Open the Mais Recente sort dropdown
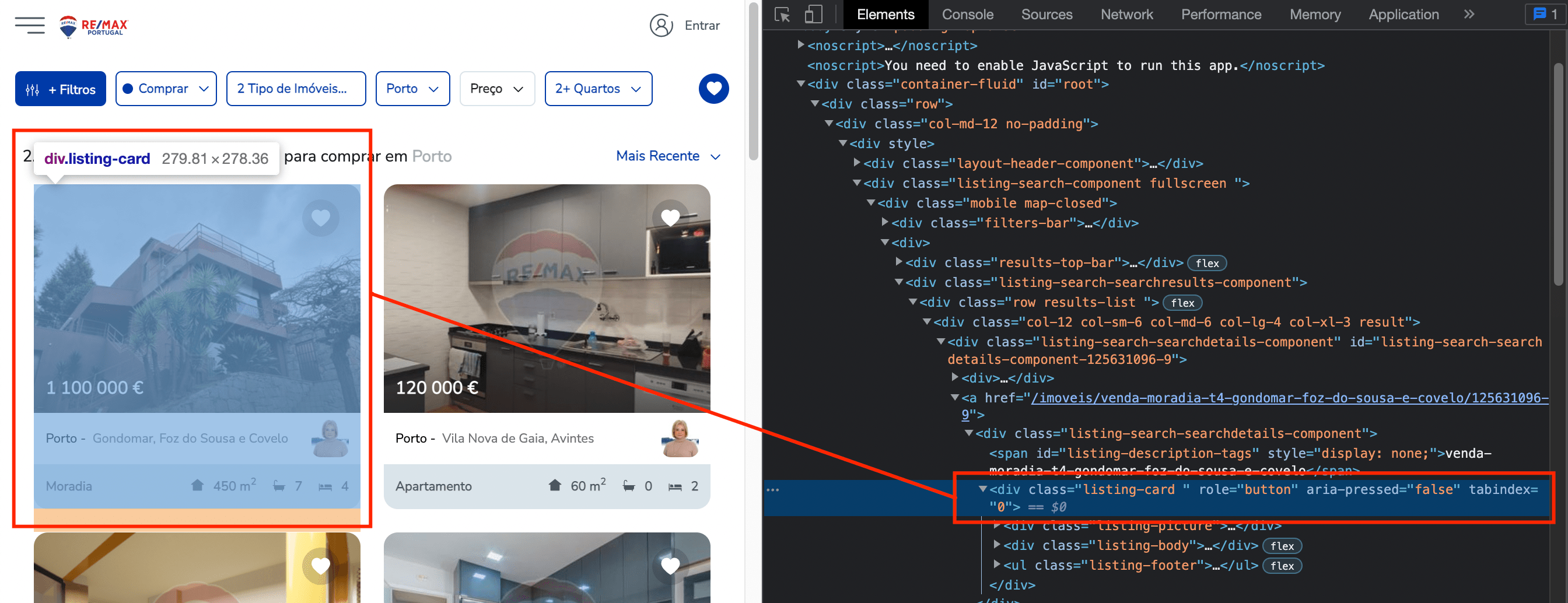Viewport: 1568px width, 603px height. 668,156
